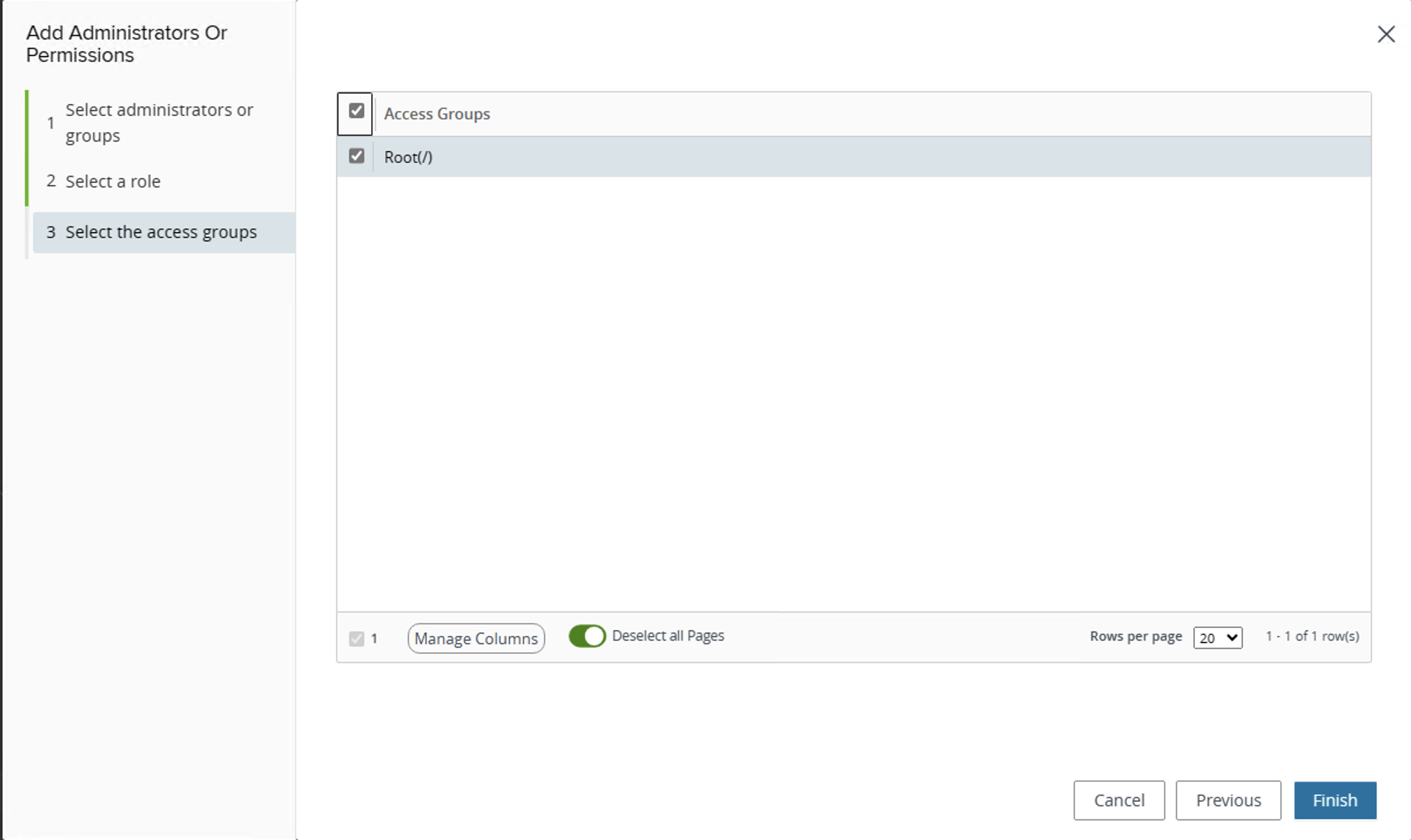Click the Previous button
Screen dimensions: 1411x840
1228,800
